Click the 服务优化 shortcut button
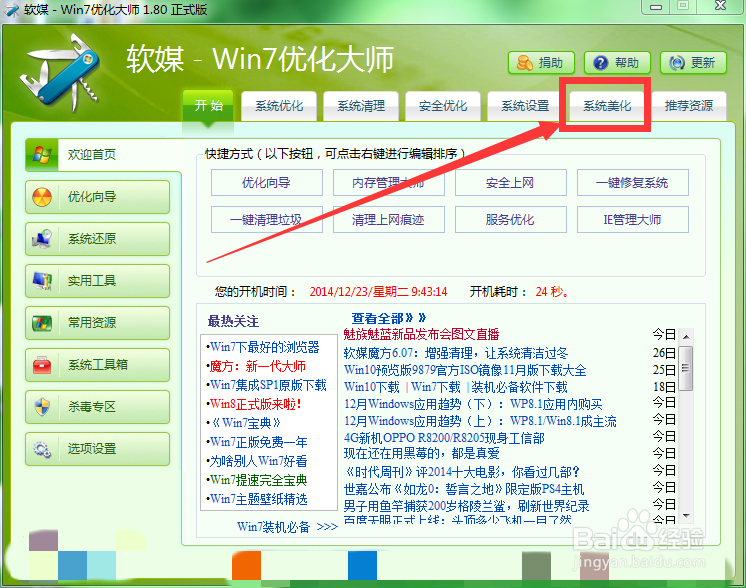 (x=510, y=219)
